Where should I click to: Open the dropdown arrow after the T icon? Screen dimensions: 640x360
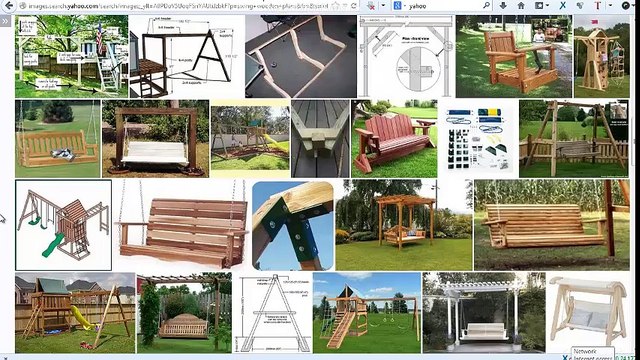tap(610, 6)
